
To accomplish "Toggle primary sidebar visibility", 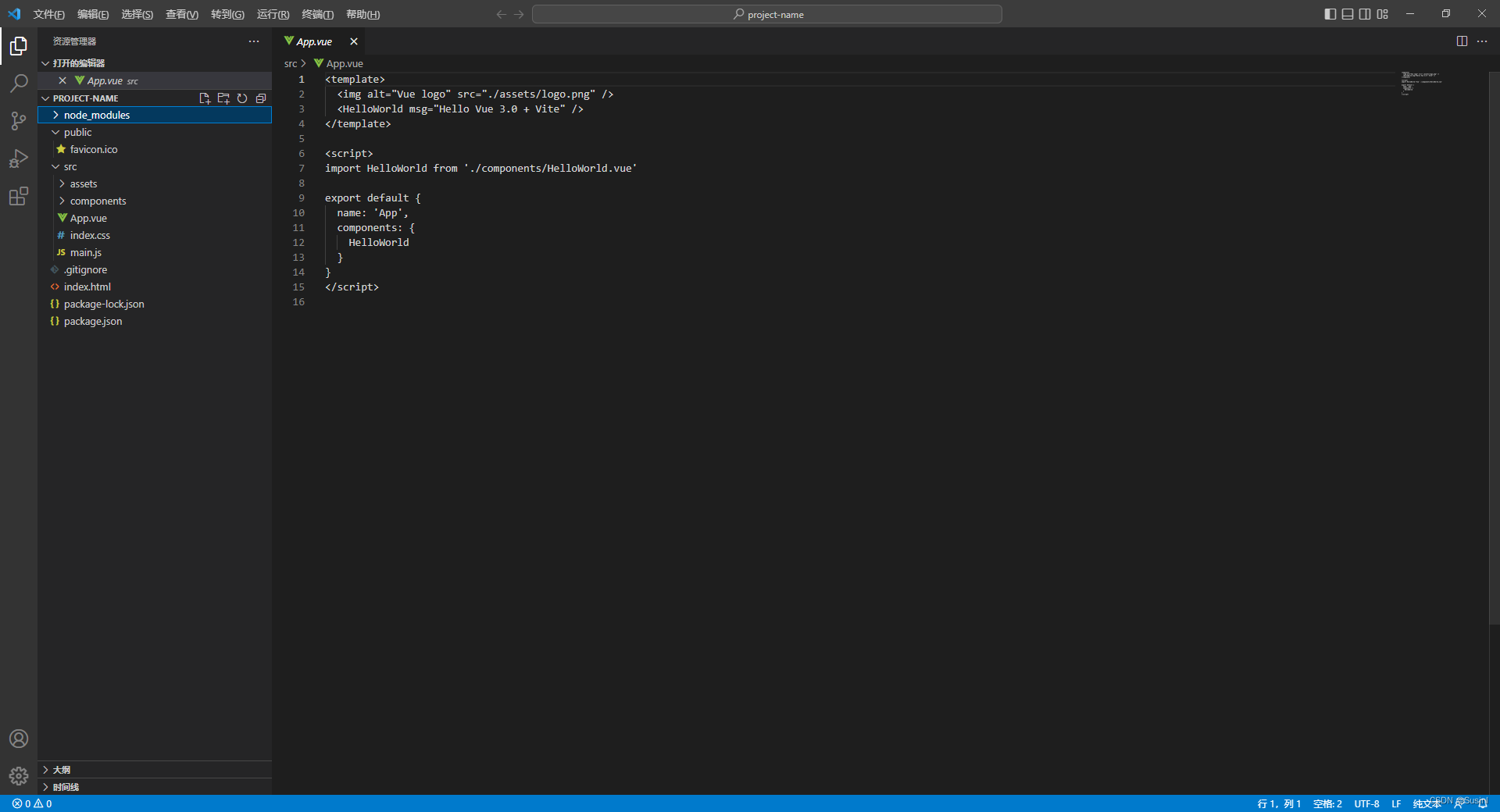I will (1330, 14).
